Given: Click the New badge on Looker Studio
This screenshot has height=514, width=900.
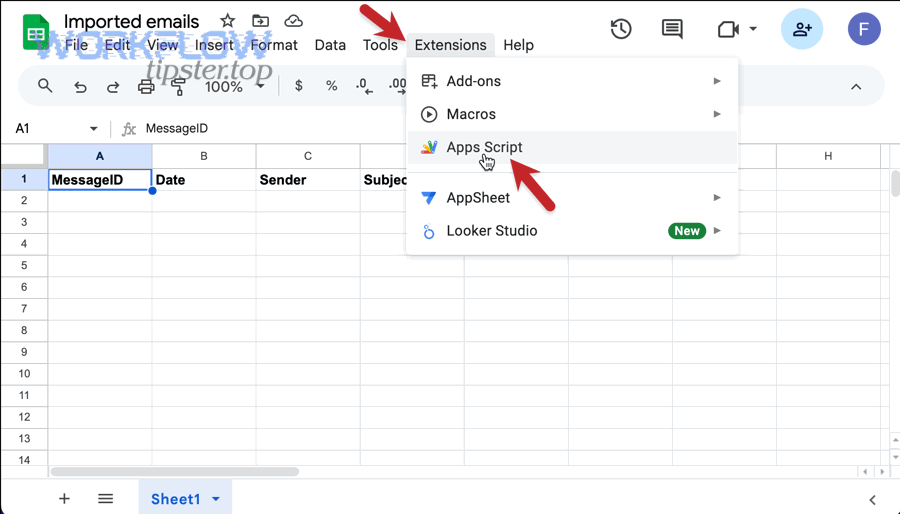Looking at the screenshot, I should click(687, 231).
